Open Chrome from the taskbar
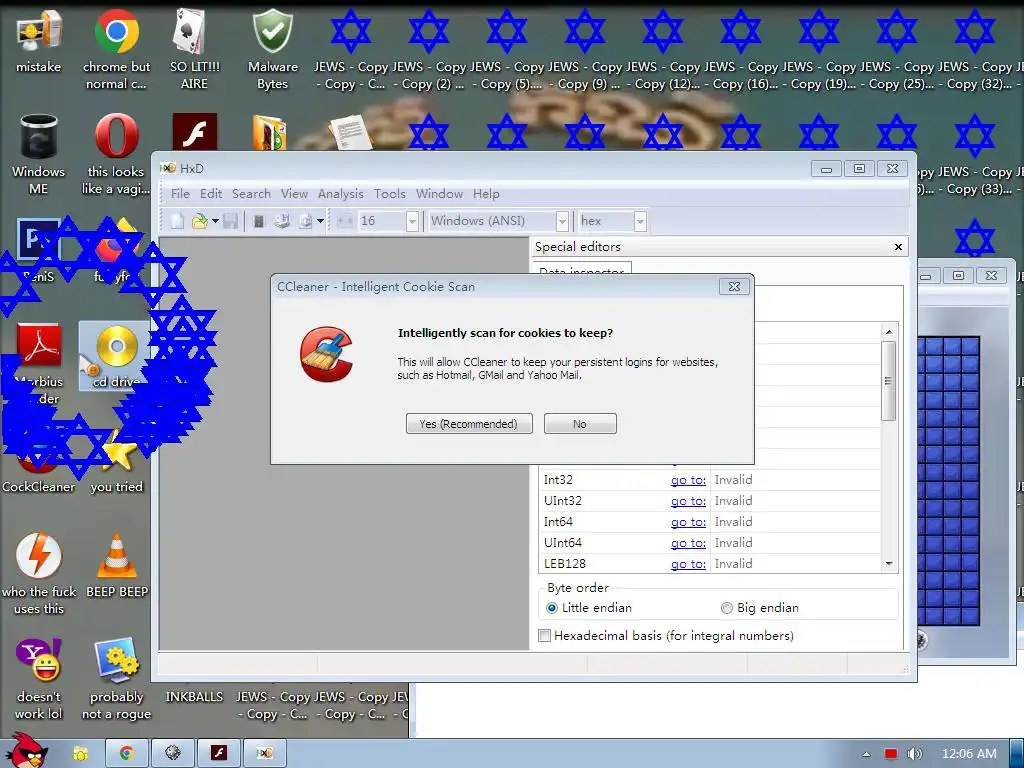 click(127, 754)
